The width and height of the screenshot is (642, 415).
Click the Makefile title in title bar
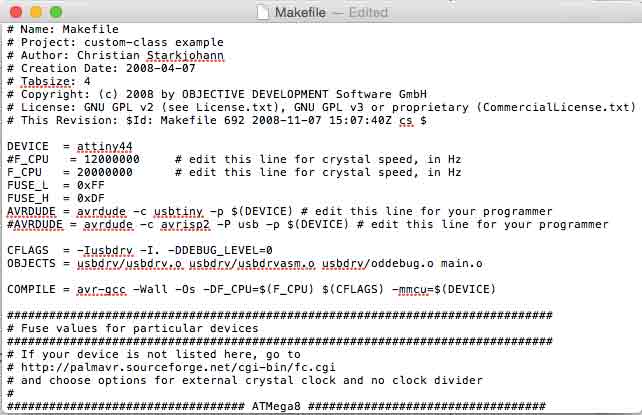tap(300, 13)
